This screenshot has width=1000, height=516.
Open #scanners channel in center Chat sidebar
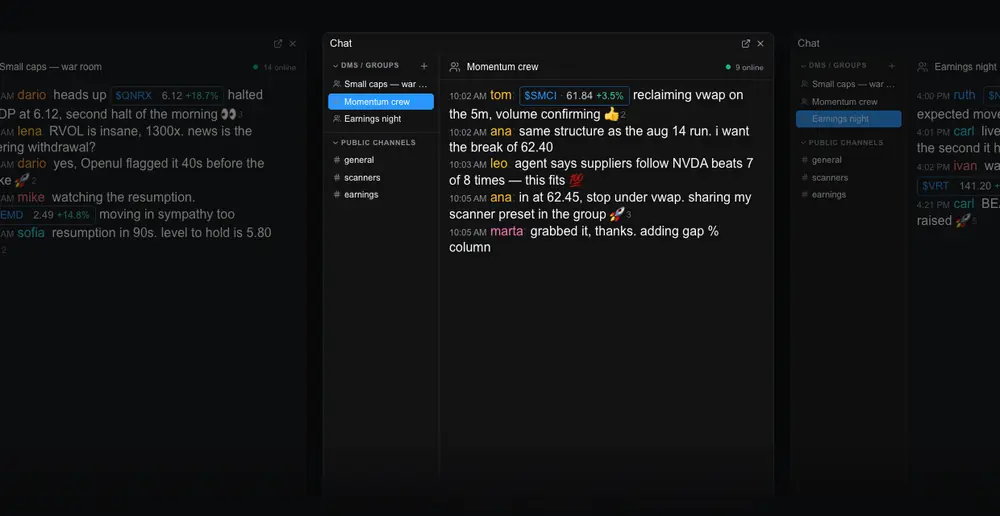(x=381, y=177)
